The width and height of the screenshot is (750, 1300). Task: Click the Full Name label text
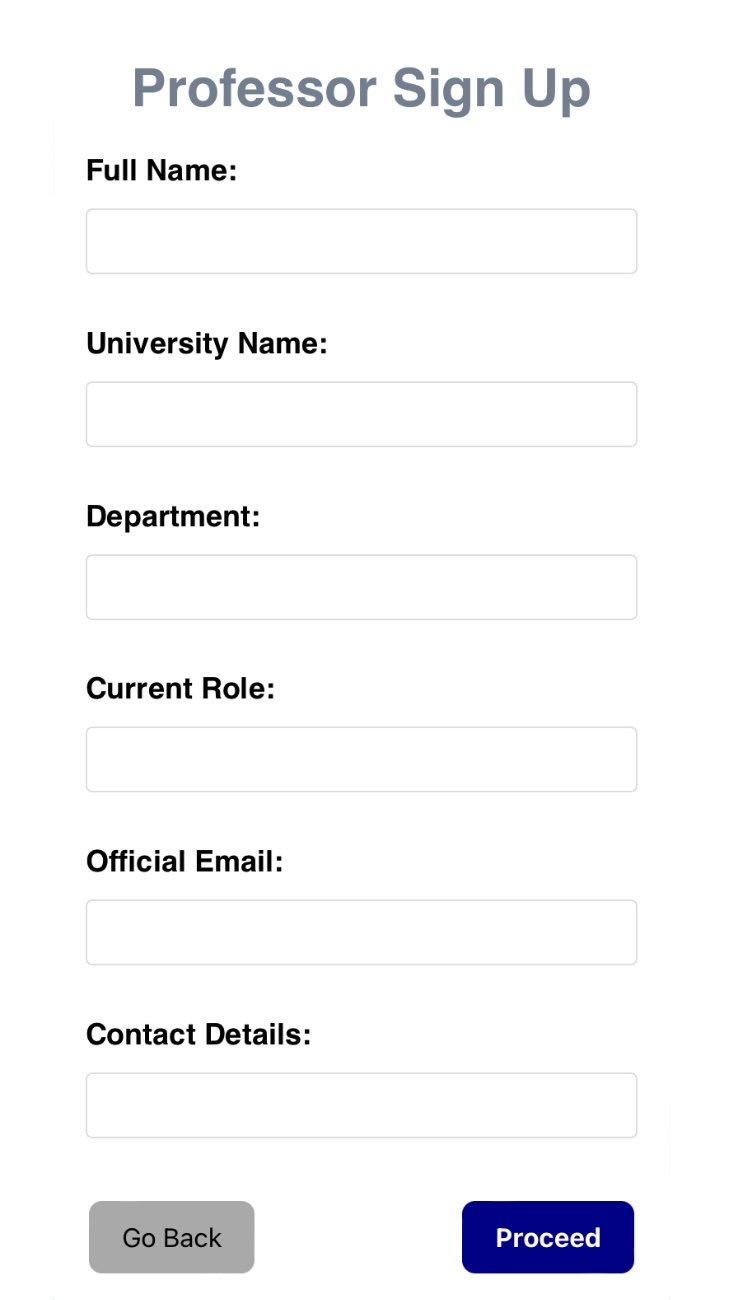[x=161, y=171]
